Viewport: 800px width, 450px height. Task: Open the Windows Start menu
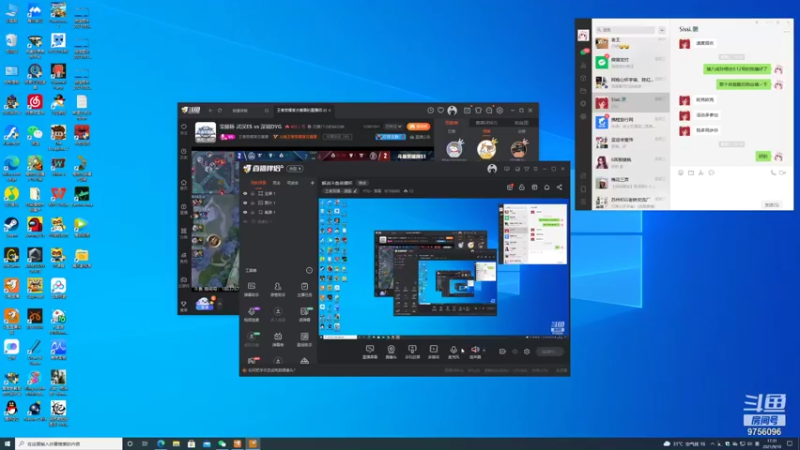(x=7, y=444)
